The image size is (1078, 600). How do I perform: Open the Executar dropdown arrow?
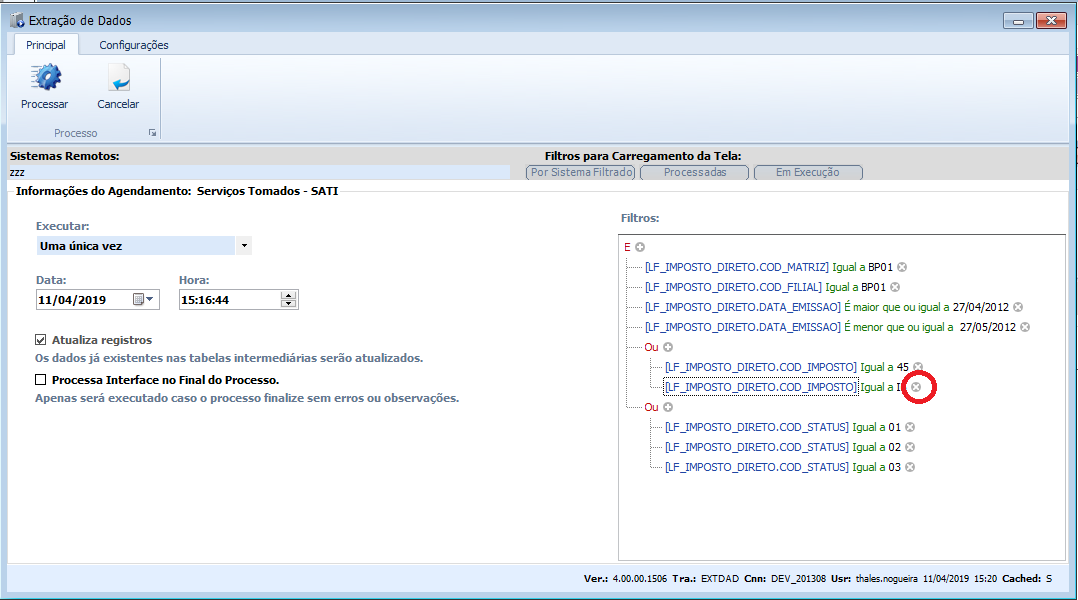[x=244, y=245]
